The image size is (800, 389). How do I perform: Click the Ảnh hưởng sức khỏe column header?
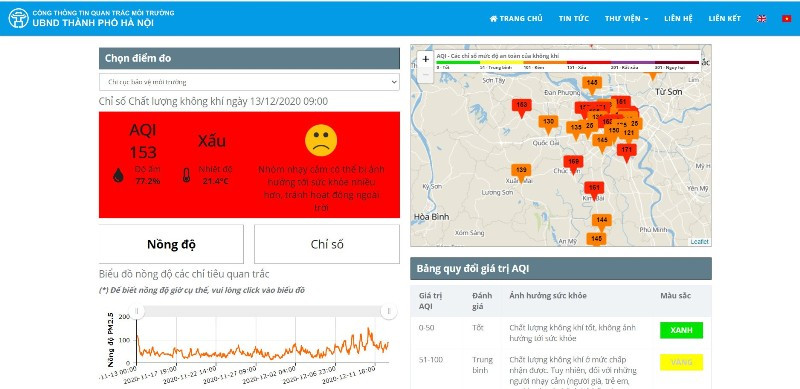pyautogui.click(x=548, y=296)
